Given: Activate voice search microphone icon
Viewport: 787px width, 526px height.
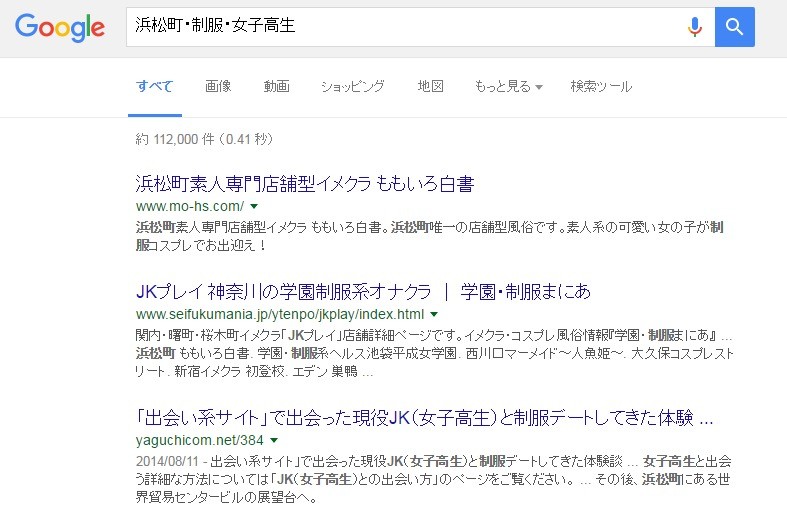Looking at the screenshot, I should (695, 27).
